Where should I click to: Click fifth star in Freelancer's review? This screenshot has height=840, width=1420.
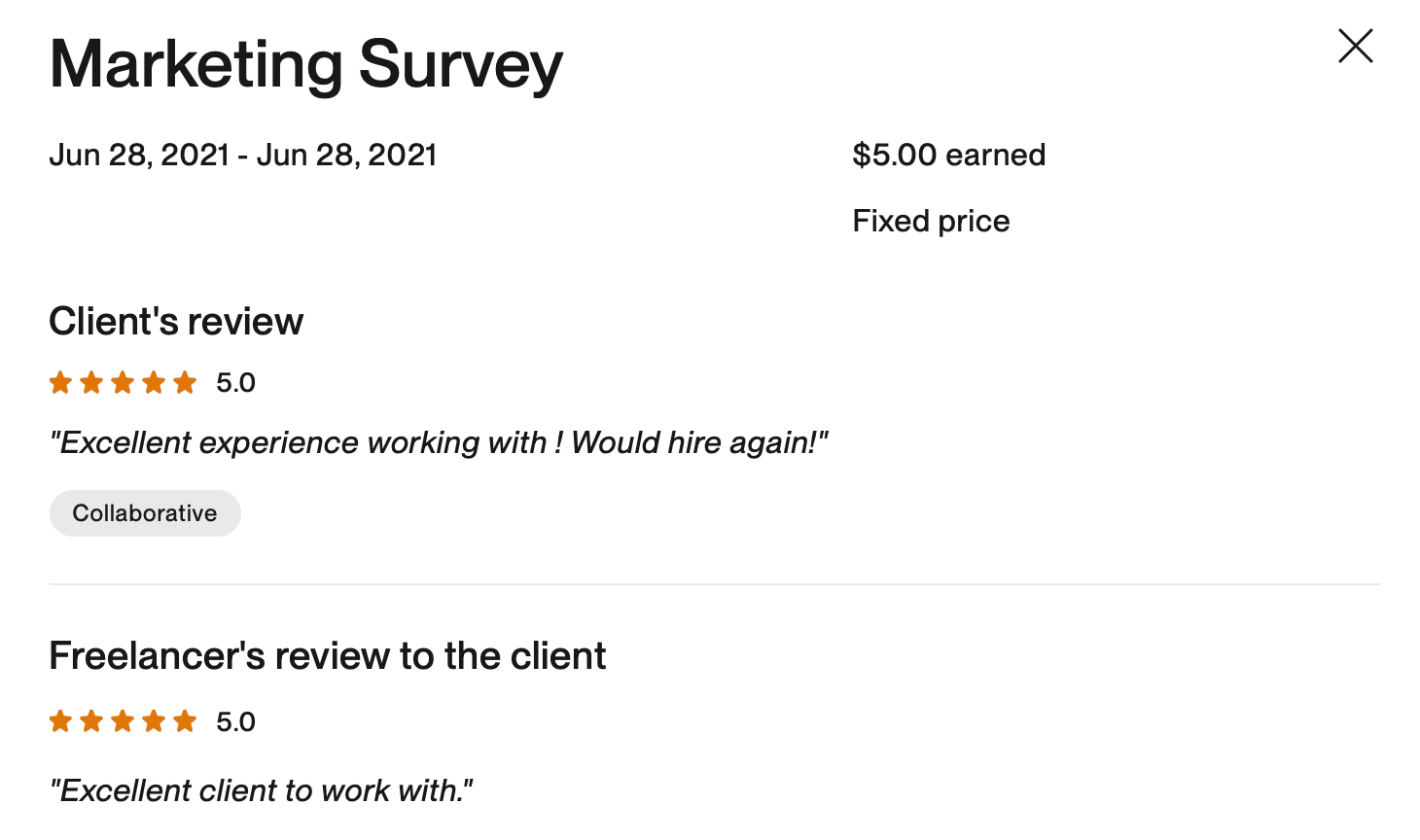click(x=185, y=721)
